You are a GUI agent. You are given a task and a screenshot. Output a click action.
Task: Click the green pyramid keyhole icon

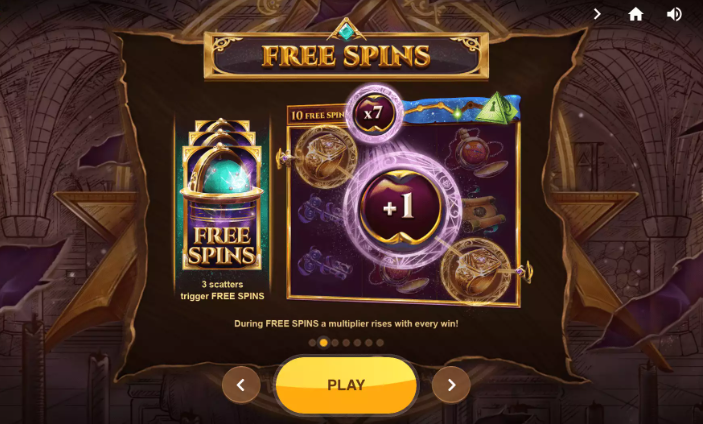[495, 108]
